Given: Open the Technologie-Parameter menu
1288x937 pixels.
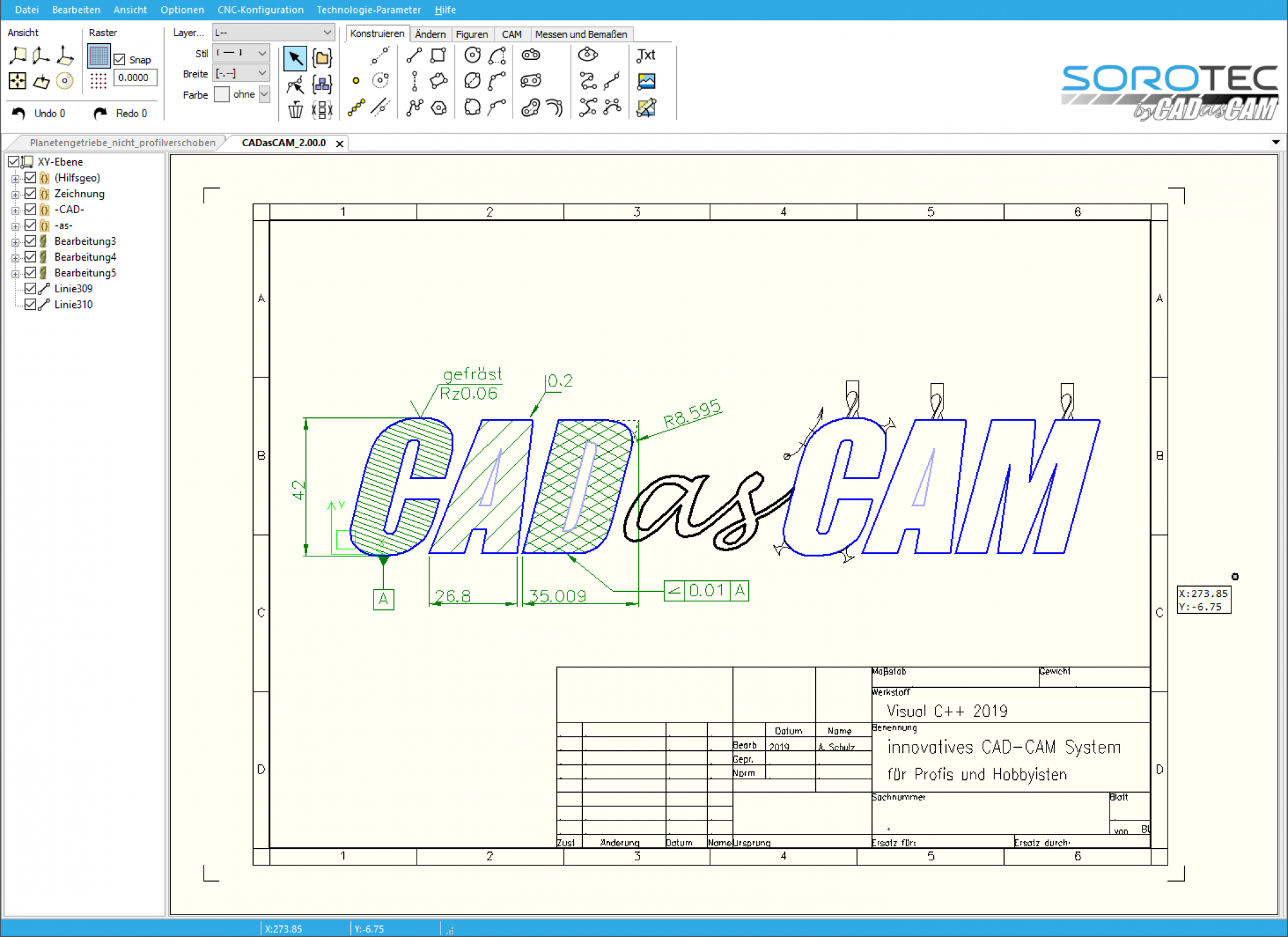Looking at the screenshot, I should pos(368,10).
